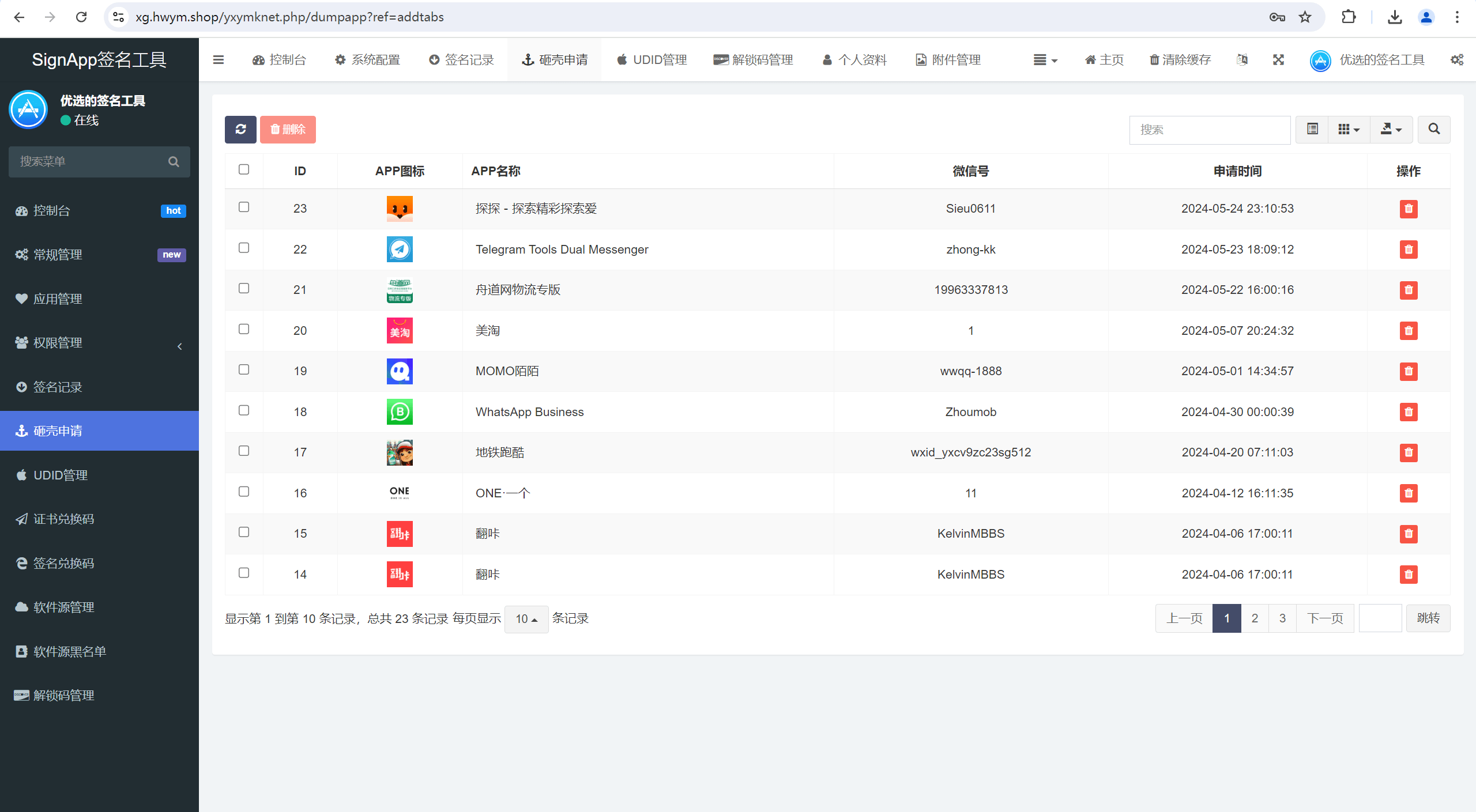Select checkbox for row ID 21
Screen dimensions: 1476x812
(x=244, y=288)
